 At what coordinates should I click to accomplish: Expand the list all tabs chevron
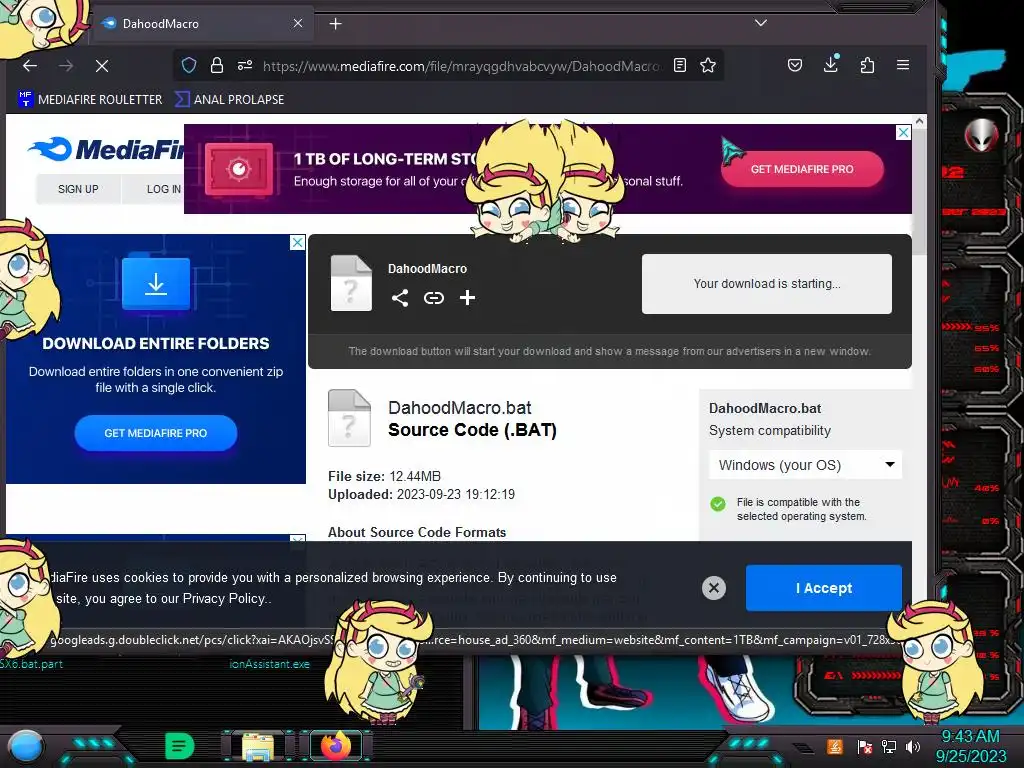(761, 23)
